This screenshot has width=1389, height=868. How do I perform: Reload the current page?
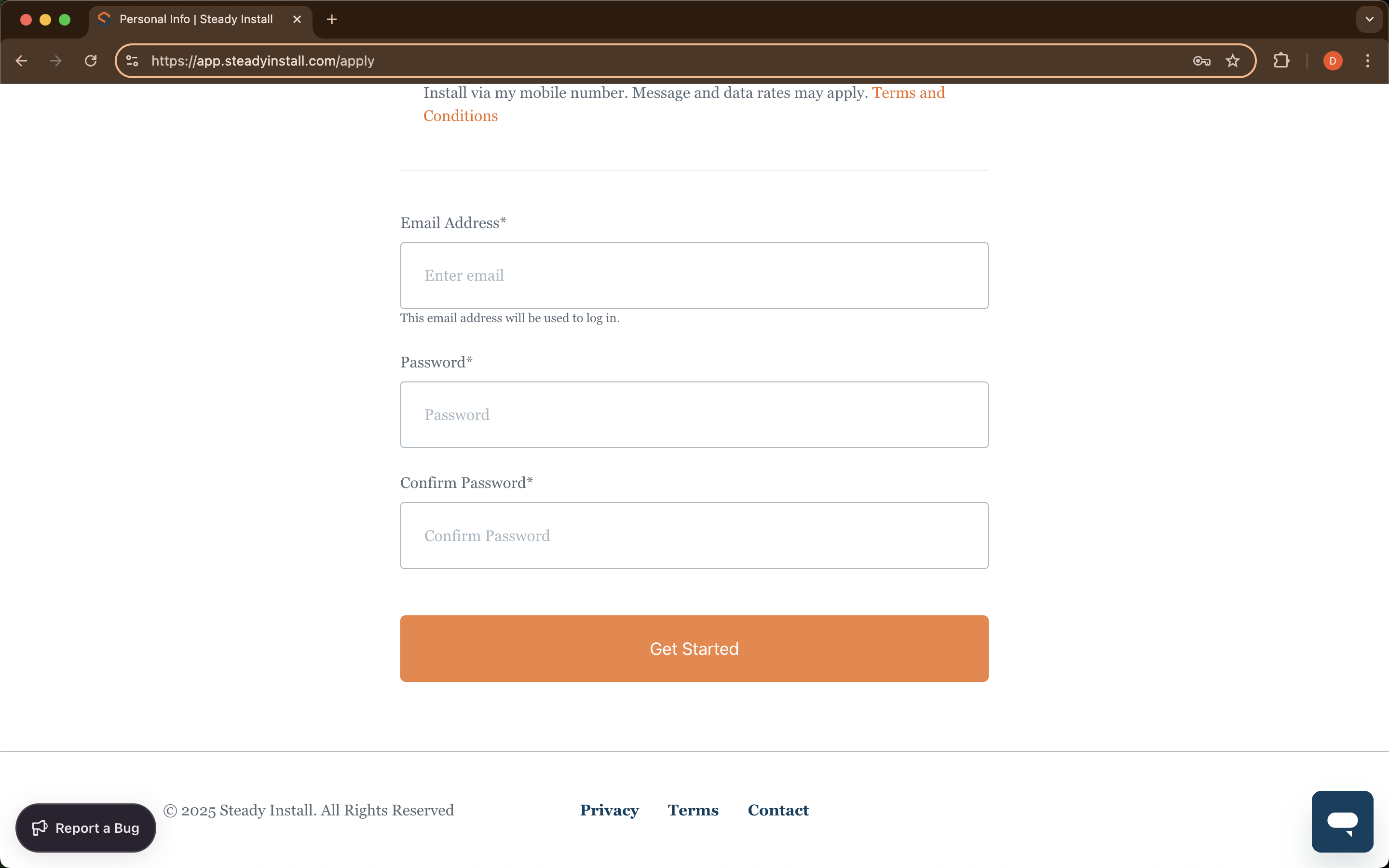point(90,61)
